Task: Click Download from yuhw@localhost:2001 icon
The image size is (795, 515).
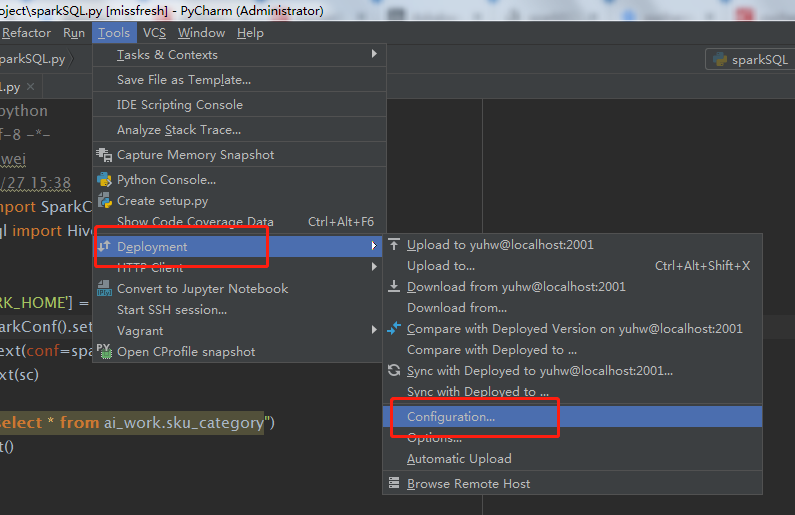Action: point(394,286)
